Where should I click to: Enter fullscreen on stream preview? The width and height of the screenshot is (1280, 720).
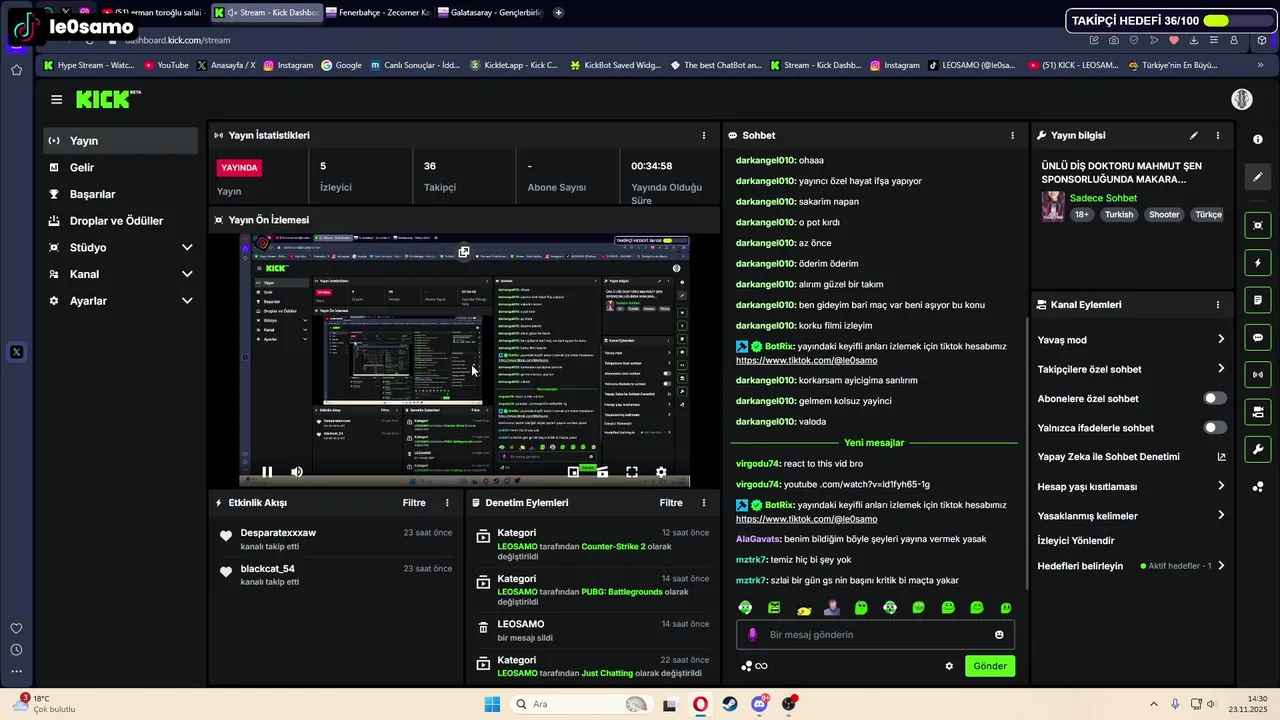pos(632,472)
